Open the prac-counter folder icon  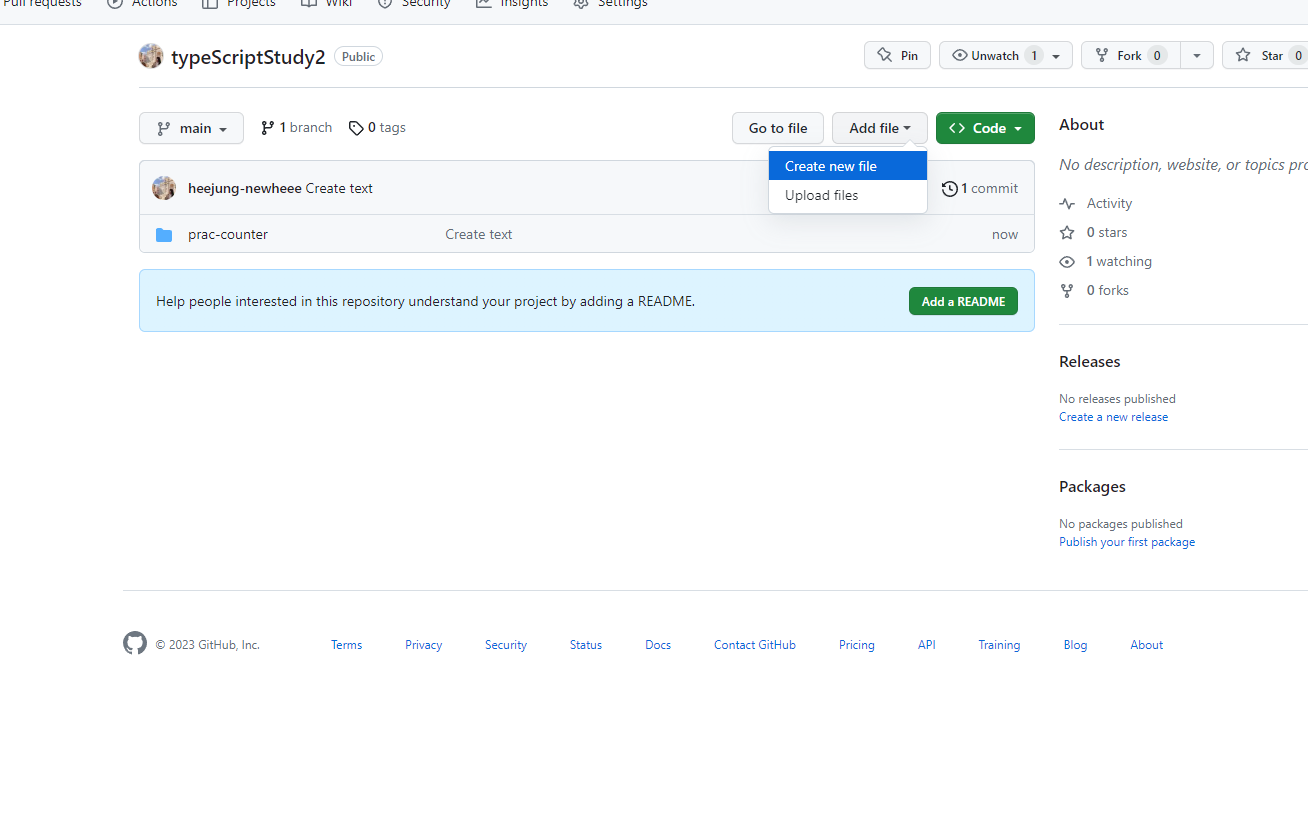click(164, 235)
